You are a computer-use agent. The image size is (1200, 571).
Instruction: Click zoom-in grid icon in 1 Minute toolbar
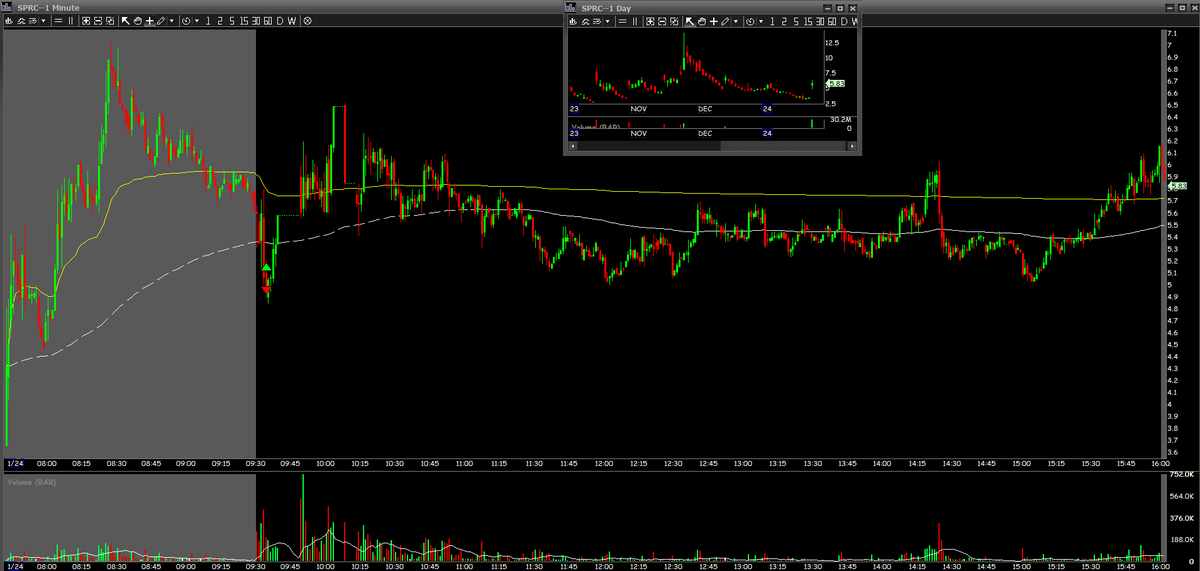coord(86,20)
